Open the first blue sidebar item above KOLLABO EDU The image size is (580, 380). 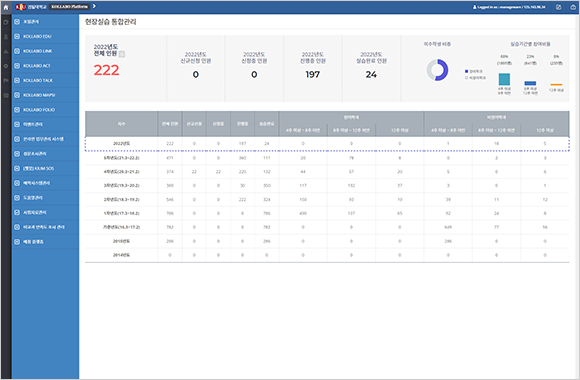coord(45,22)
